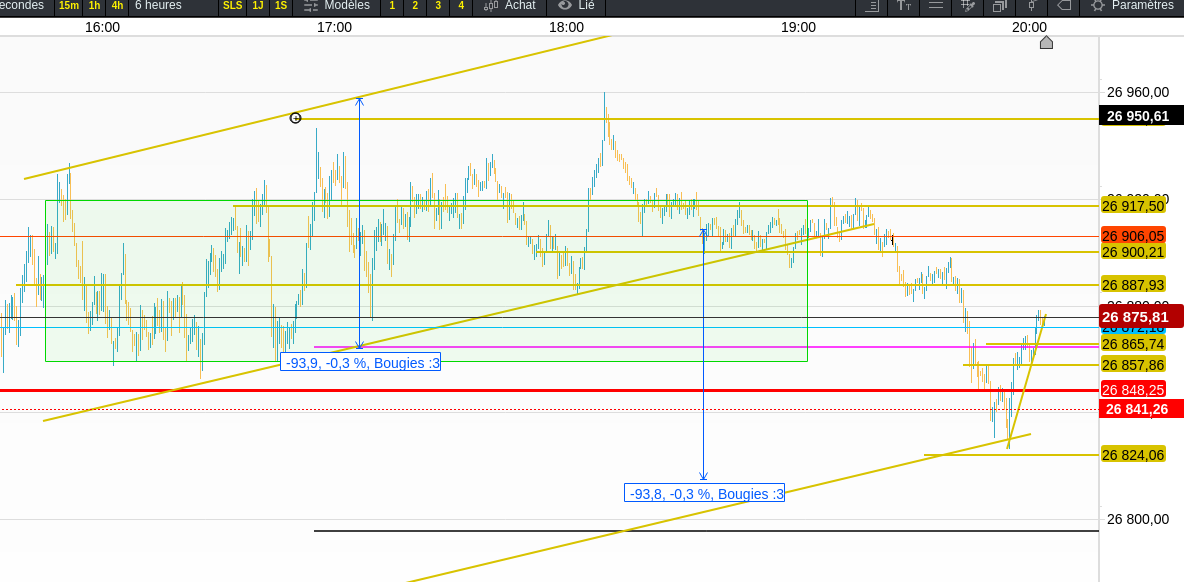Viewport: 1184px width, 582px height.
Task: Open the Modèles templates dropdown
Action: [x=336, y=6]
